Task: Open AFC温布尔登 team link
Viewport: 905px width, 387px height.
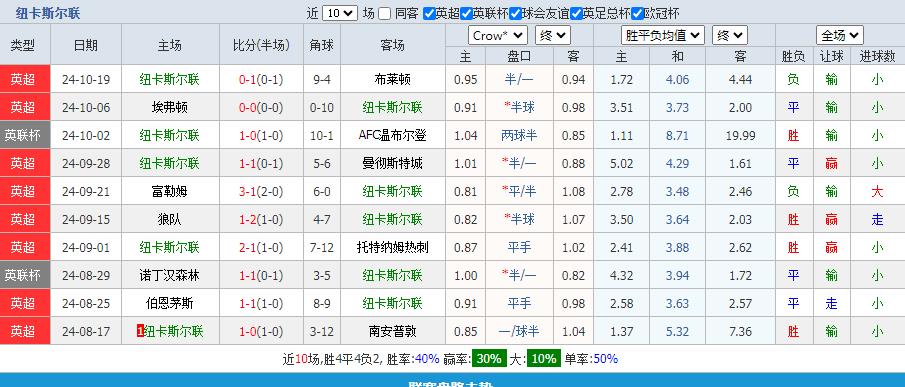Action: click(x=392, y=136)
